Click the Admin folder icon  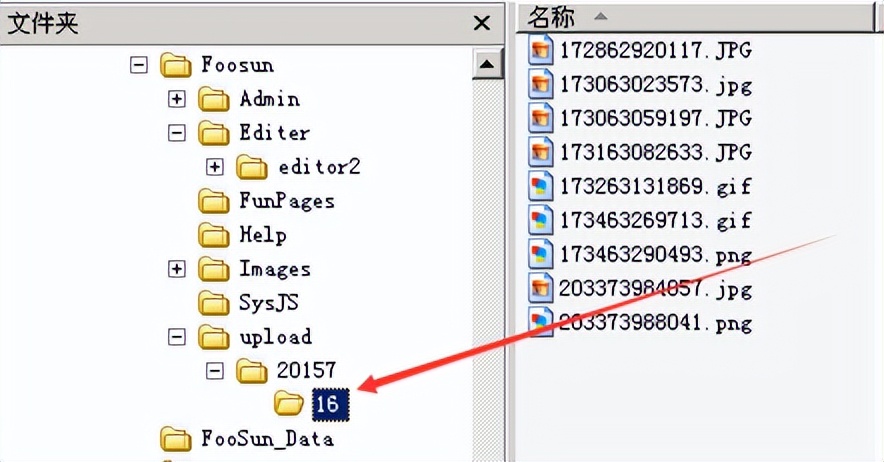214,99
